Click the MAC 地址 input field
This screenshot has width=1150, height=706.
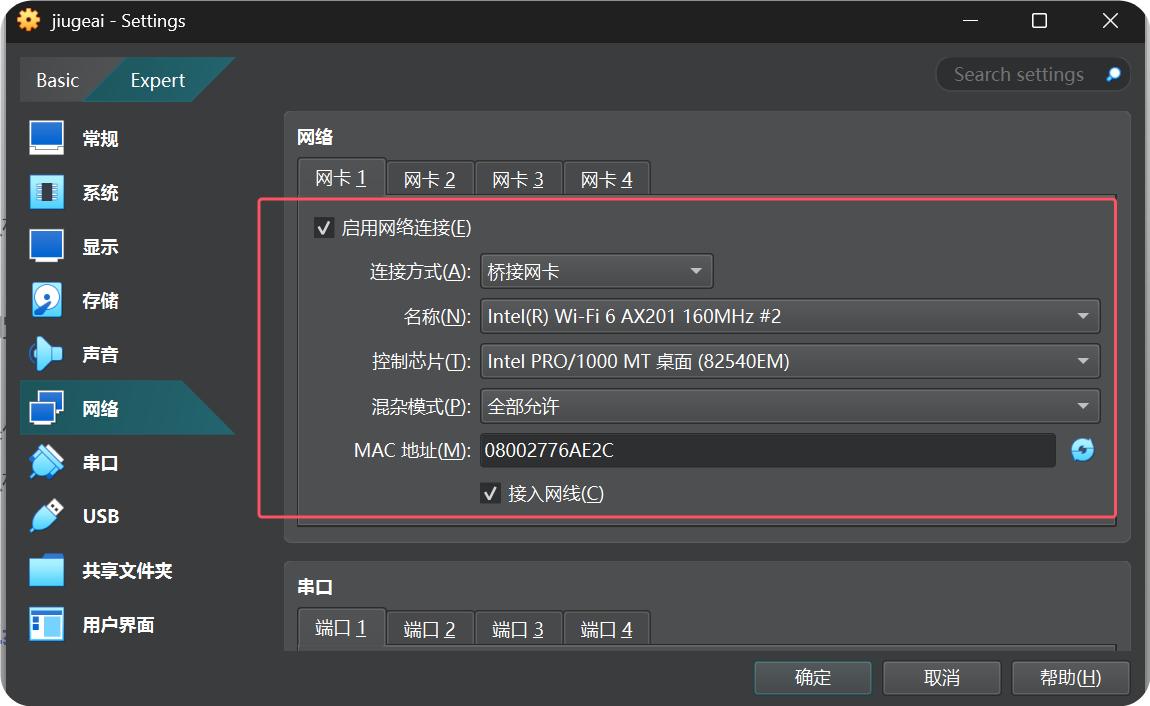click(767, 450)
